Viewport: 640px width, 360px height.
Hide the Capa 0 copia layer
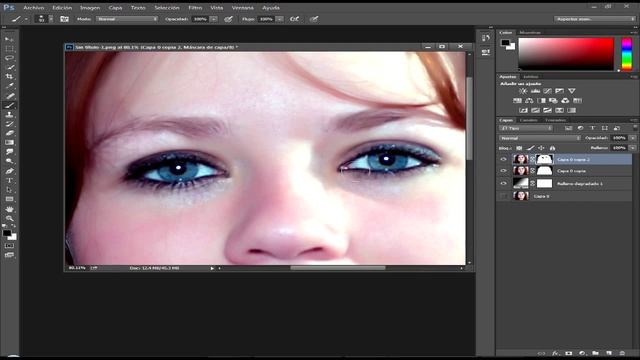[x=503, y=171]
